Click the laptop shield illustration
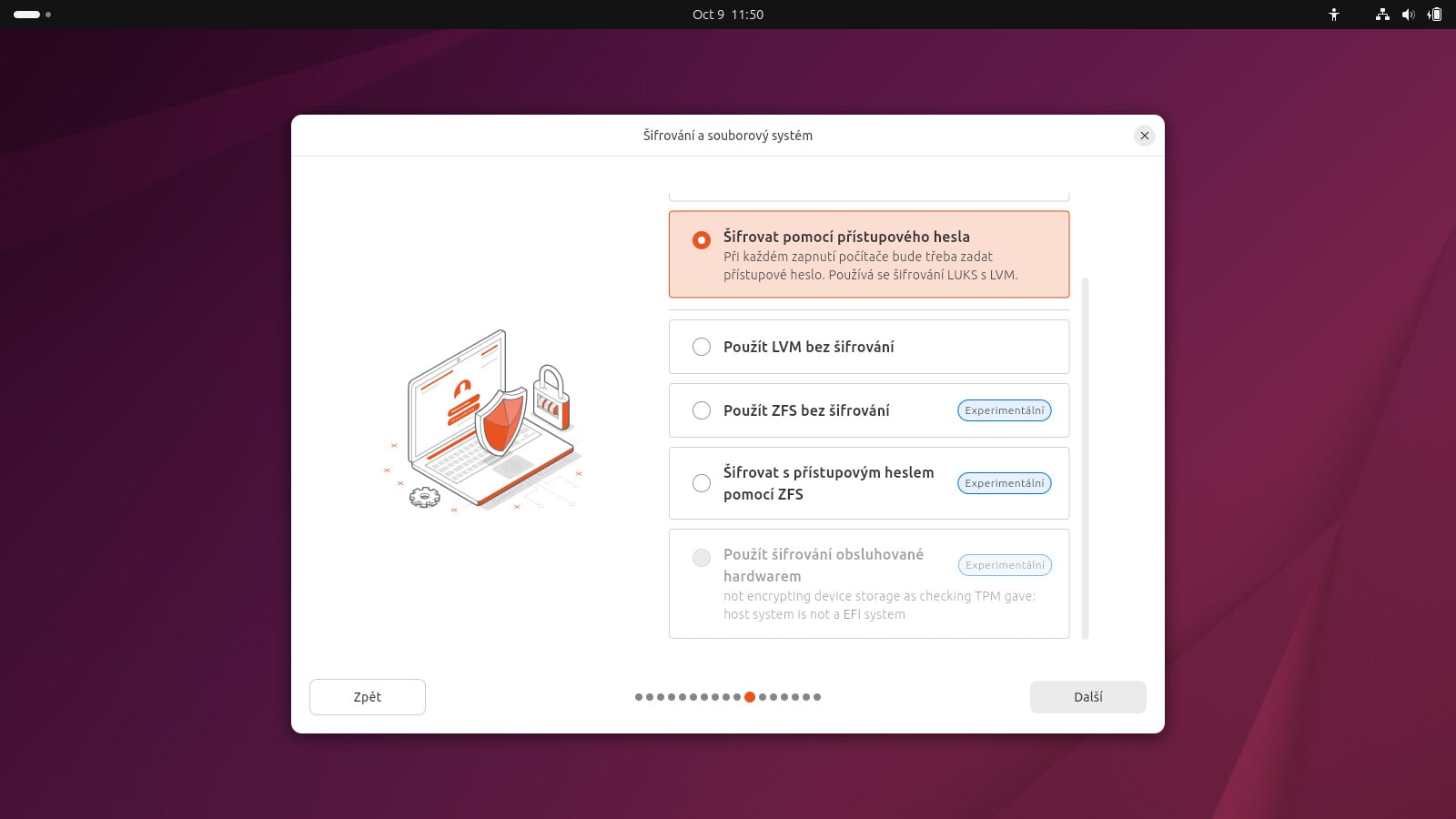Screen dimensions: 1456x819 click(483, 420)
